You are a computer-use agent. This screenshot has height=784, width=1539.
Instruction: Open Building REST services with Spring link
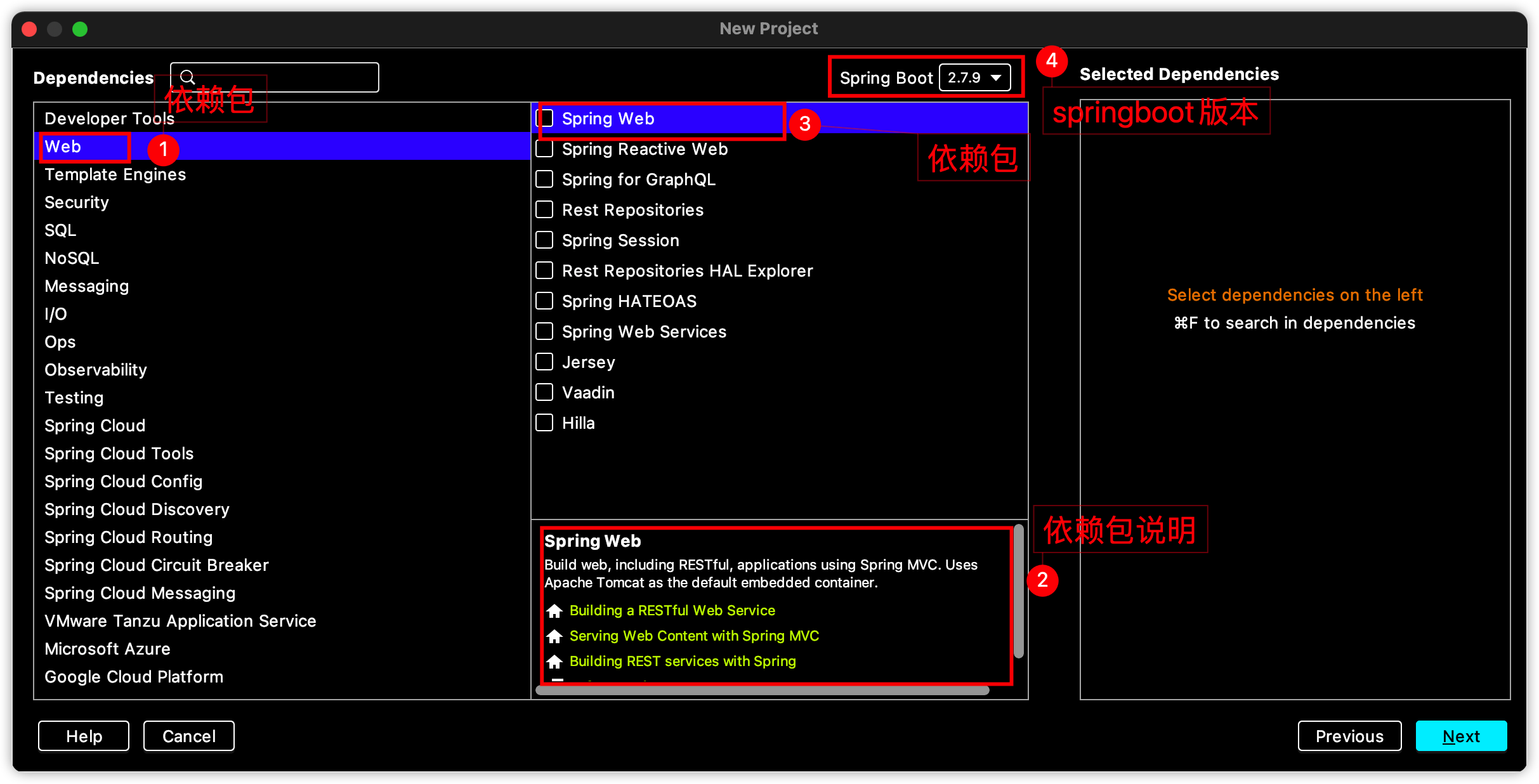(x=683, y=661)
